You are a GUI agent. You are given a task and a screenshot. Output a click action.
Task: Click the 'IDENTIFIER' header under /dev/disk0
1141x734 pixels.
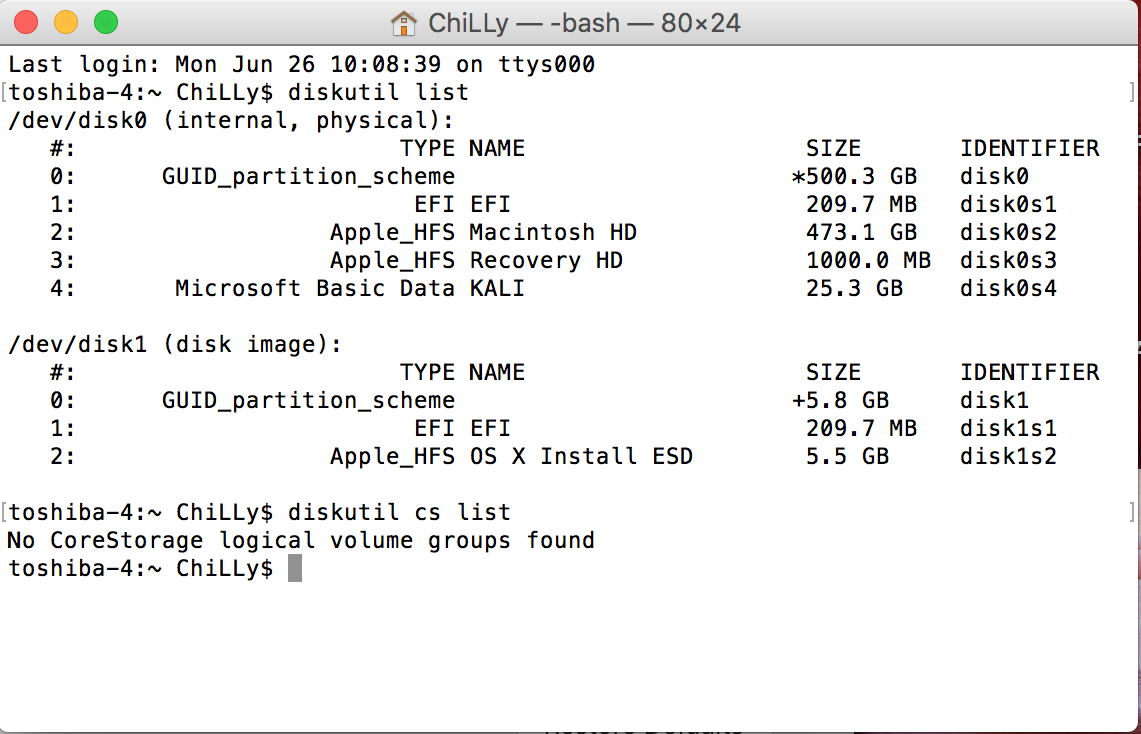click(1029, 148)
